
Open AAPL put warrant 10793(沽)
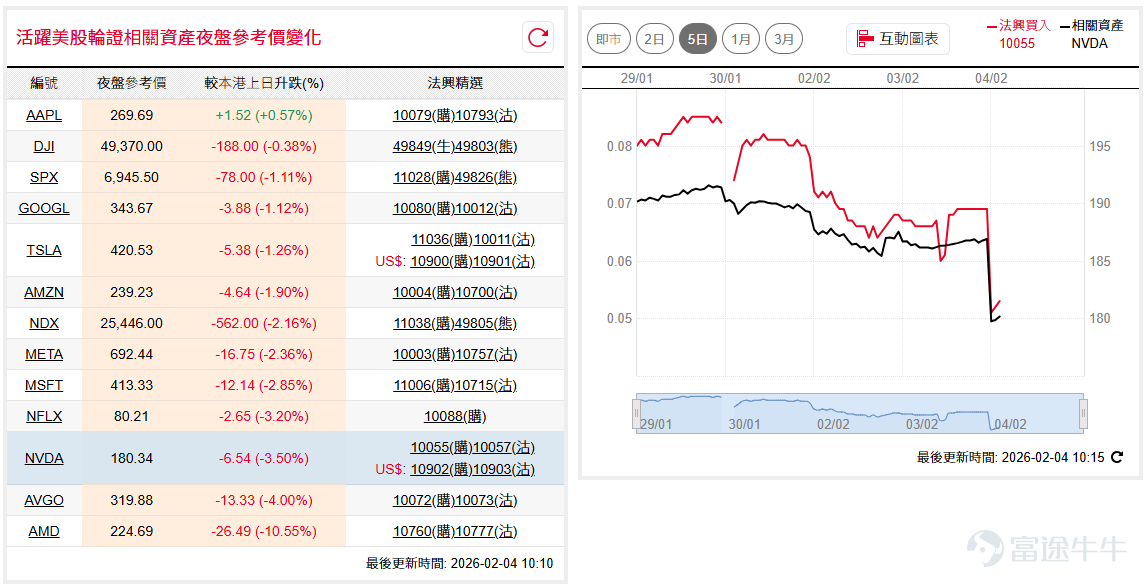point(486,116)
